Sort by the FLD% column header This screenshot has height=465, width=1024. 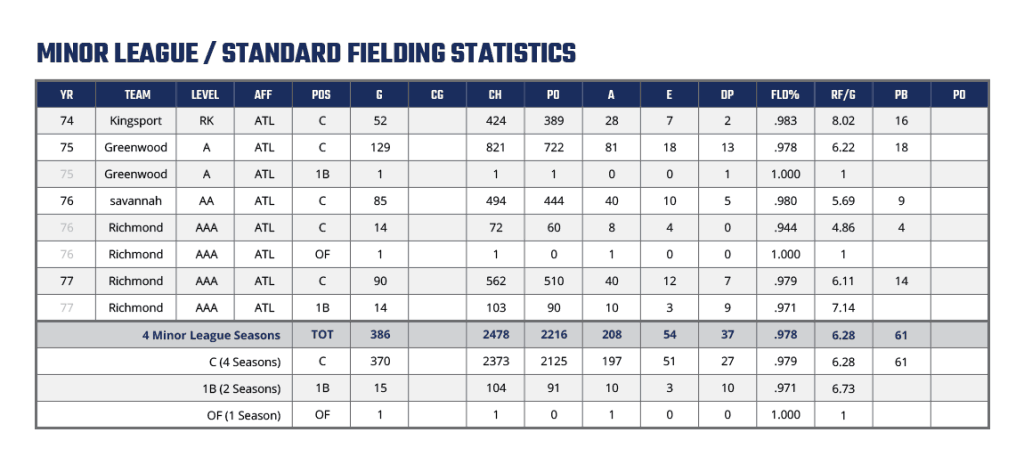[x=785, y=95]
